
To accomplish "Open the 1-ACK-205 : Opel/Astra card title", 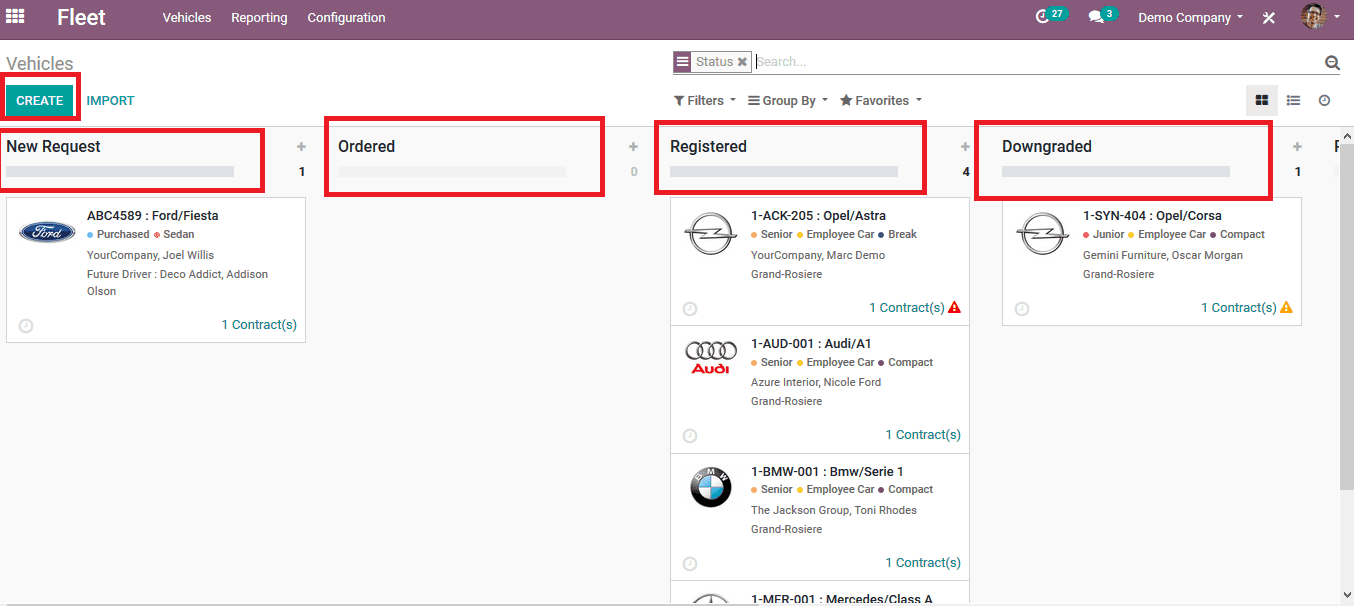I will pos(818,216).
